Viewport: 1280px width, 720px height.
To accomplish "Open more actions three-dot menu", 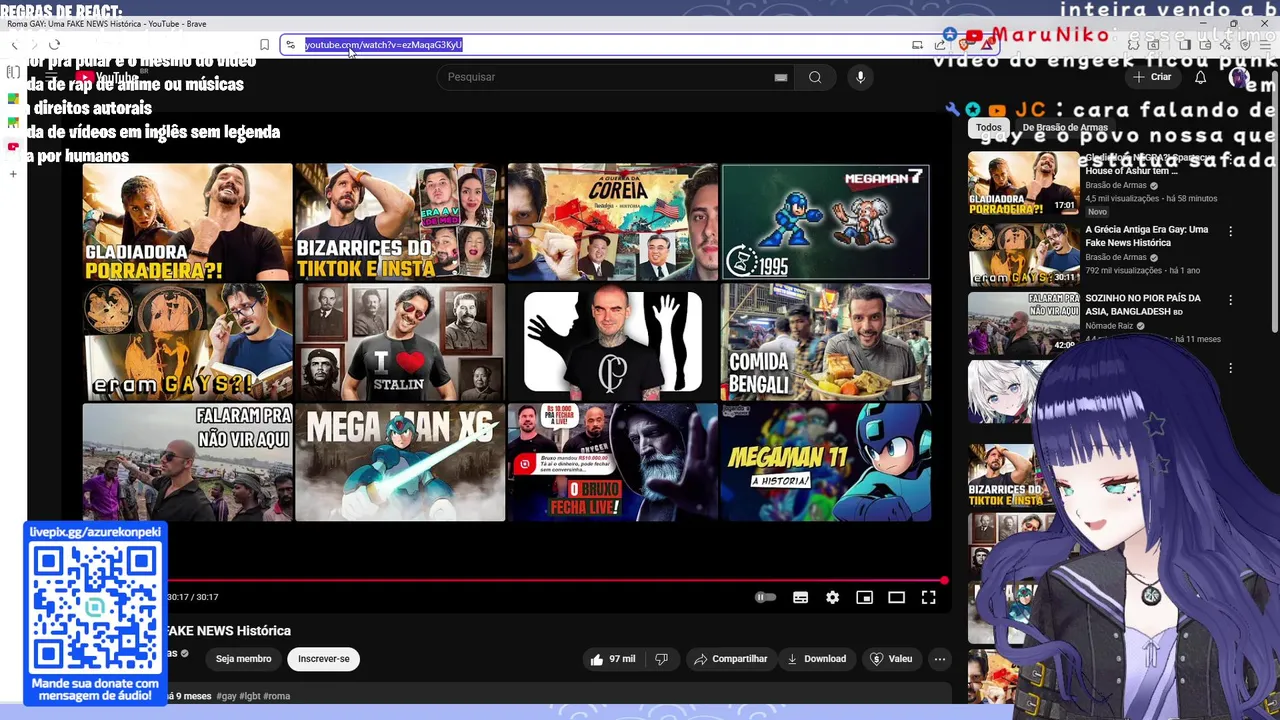I will pos(939,659).
